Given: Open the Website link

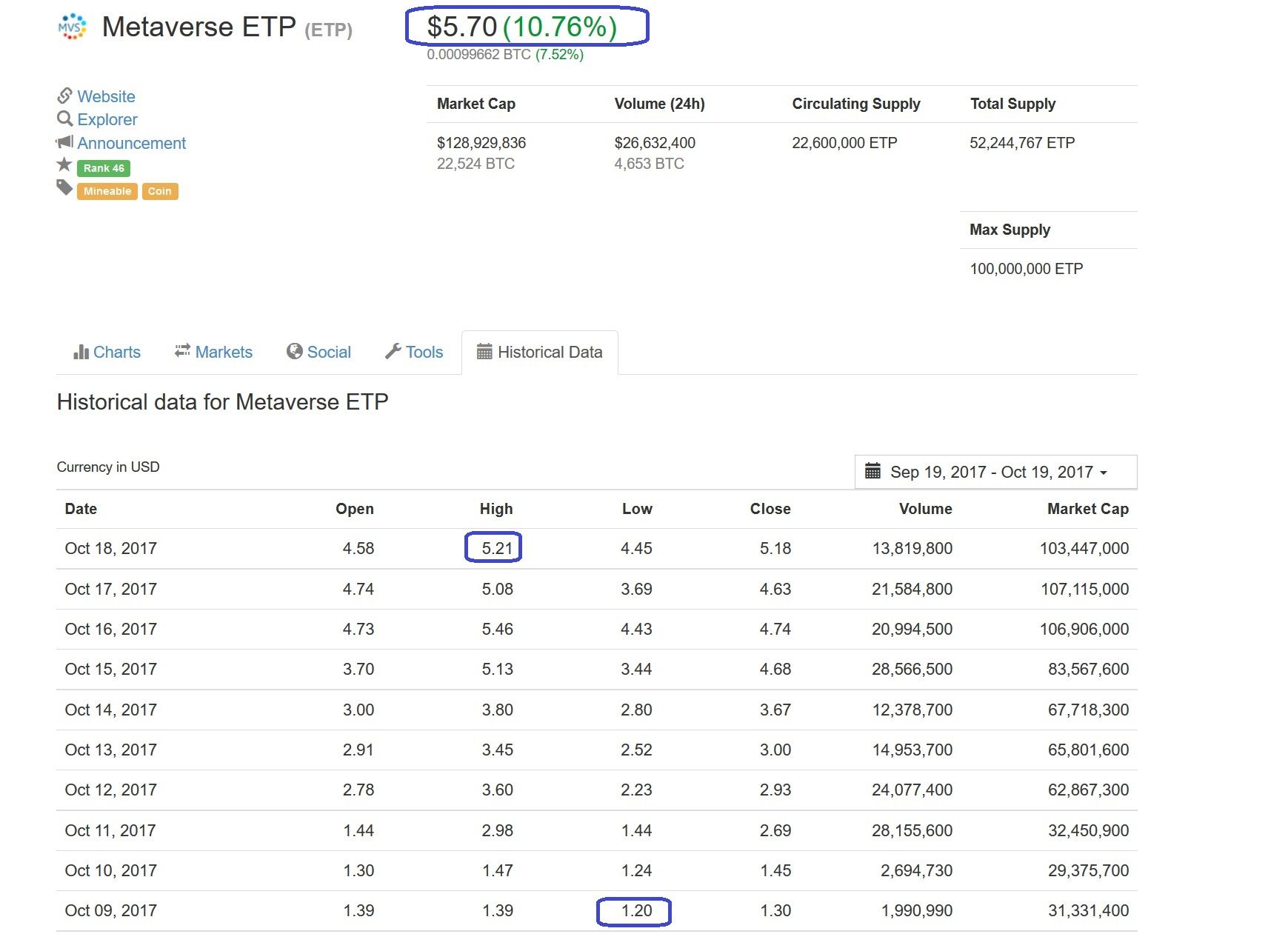Looking at the screenshot, I should [106, 96].
